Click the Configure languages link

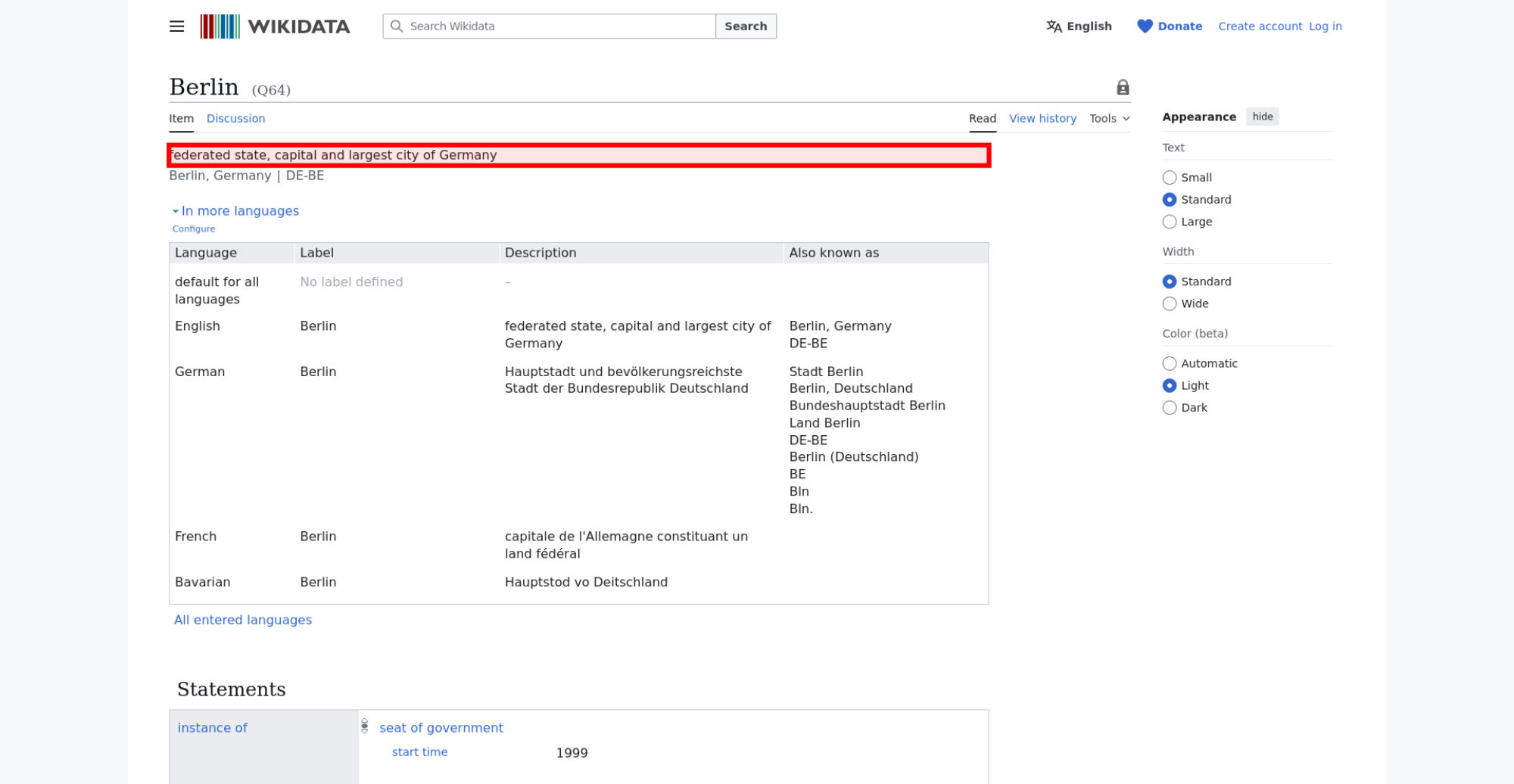tap(194, 229)
